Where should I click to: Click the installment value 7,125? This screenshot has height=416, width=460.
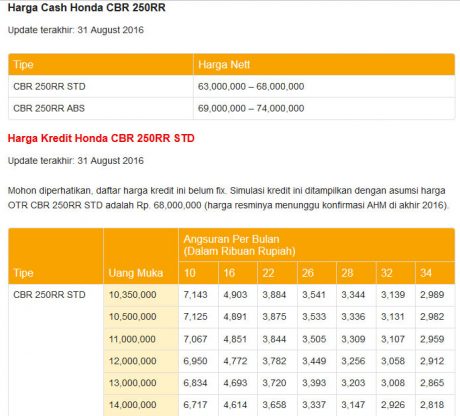[195, 317]
